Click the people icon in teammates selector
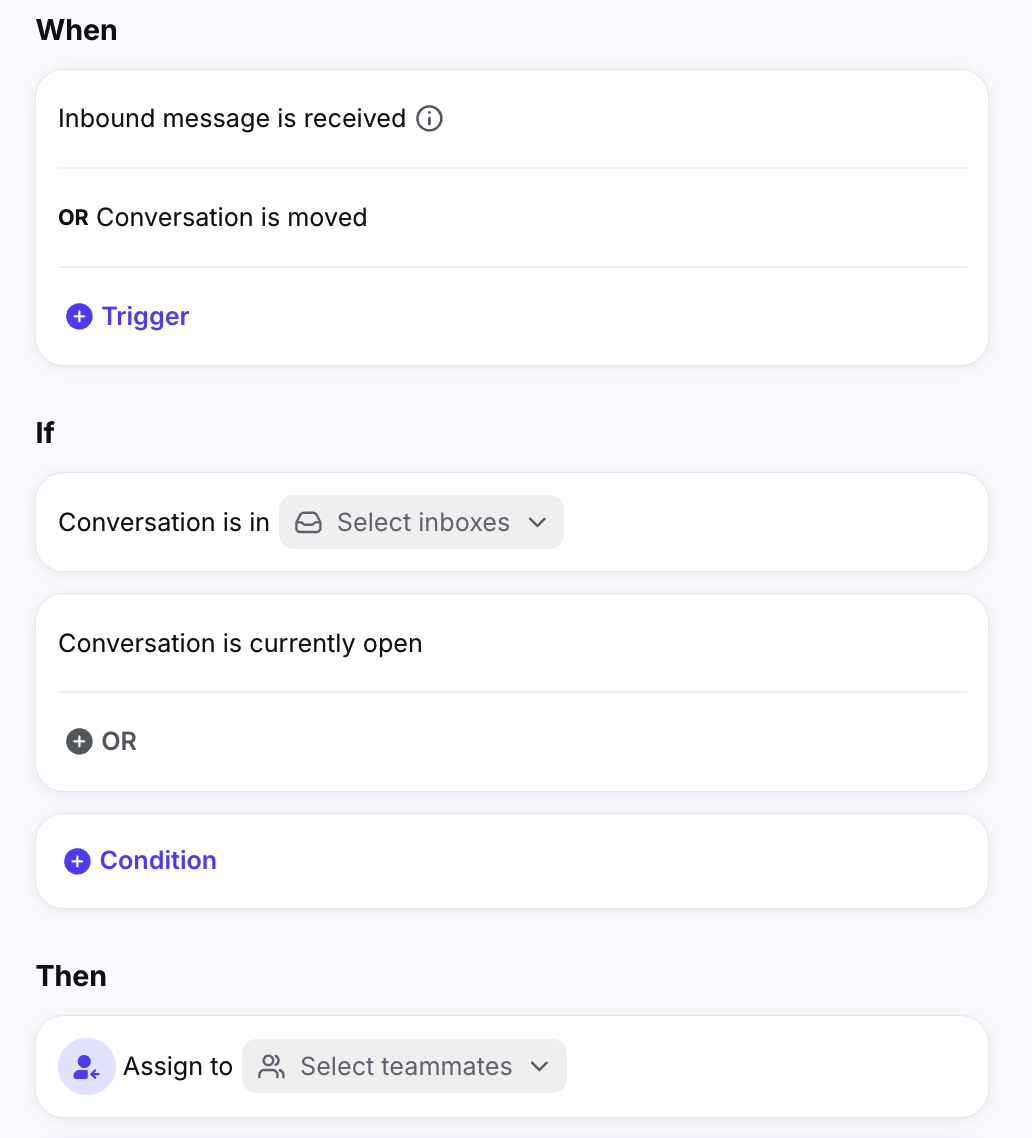The image size is (1032, 1138). 271,1067
